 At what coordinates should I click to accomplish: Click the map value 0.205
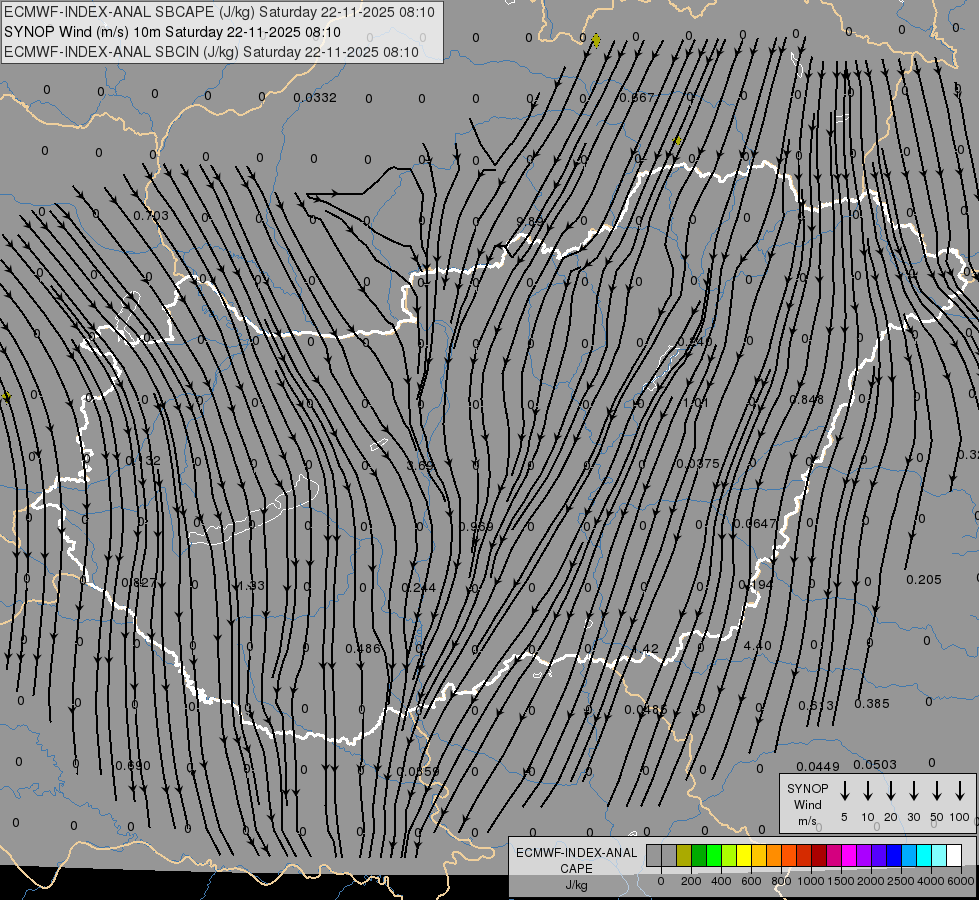coord(923,580)
